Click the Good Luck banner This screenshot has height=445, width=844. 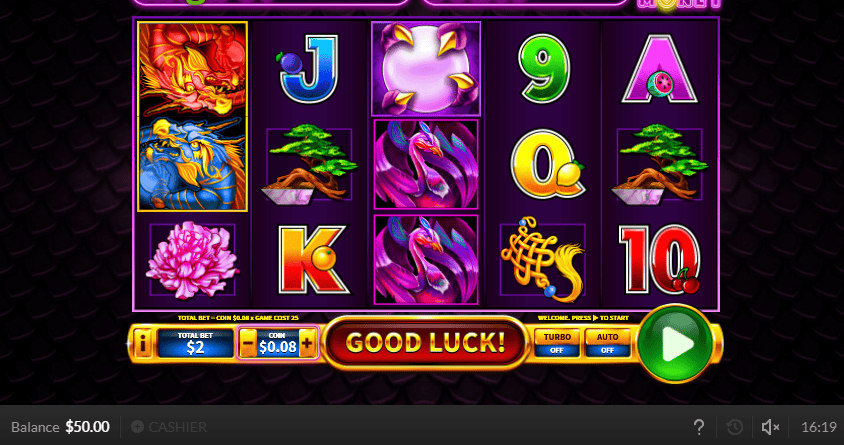coord(425,343)
